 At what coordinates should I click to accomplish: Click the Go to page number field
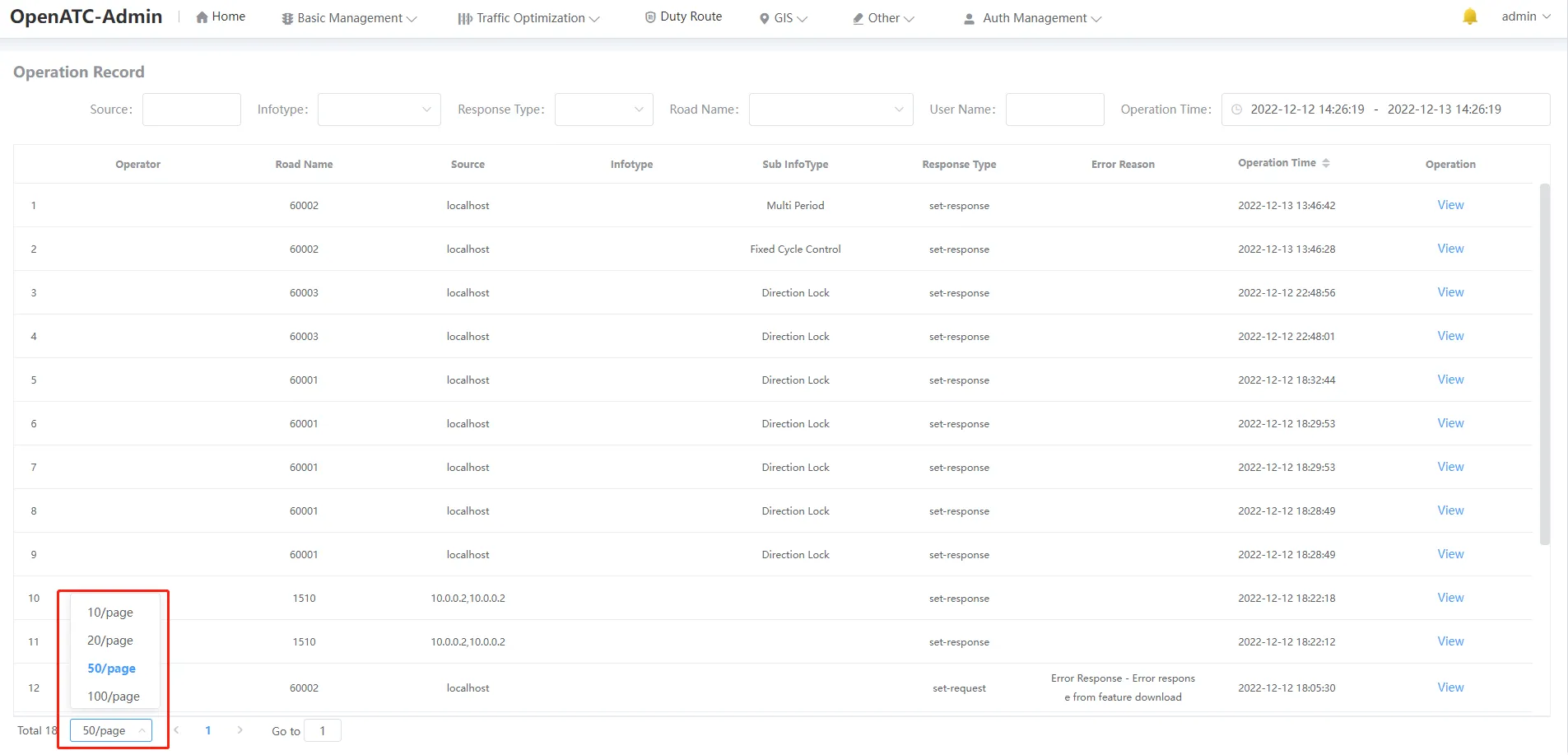click(323, 730)
